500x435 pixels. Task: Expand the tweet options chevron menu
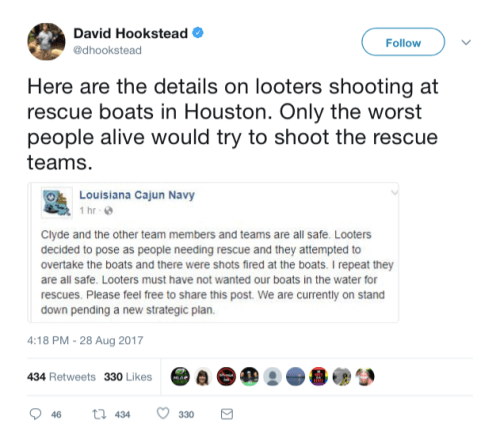pyautogui.click(x=466, y=42)
